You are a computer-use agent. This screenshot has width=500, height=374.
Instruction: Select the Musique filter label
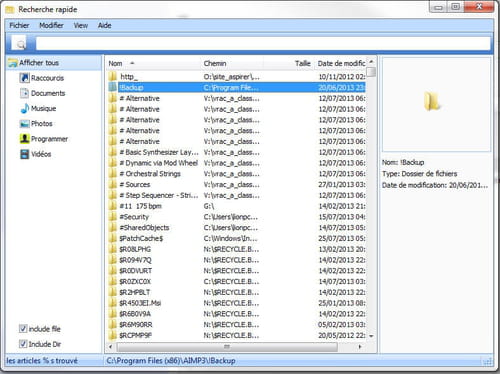(44, 108)
